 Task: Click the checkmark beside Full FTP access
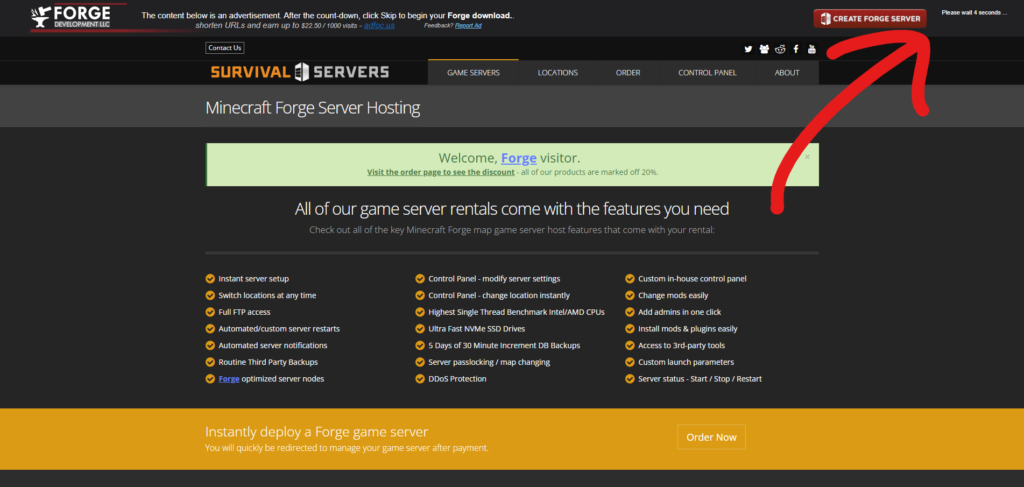point(210,312)
